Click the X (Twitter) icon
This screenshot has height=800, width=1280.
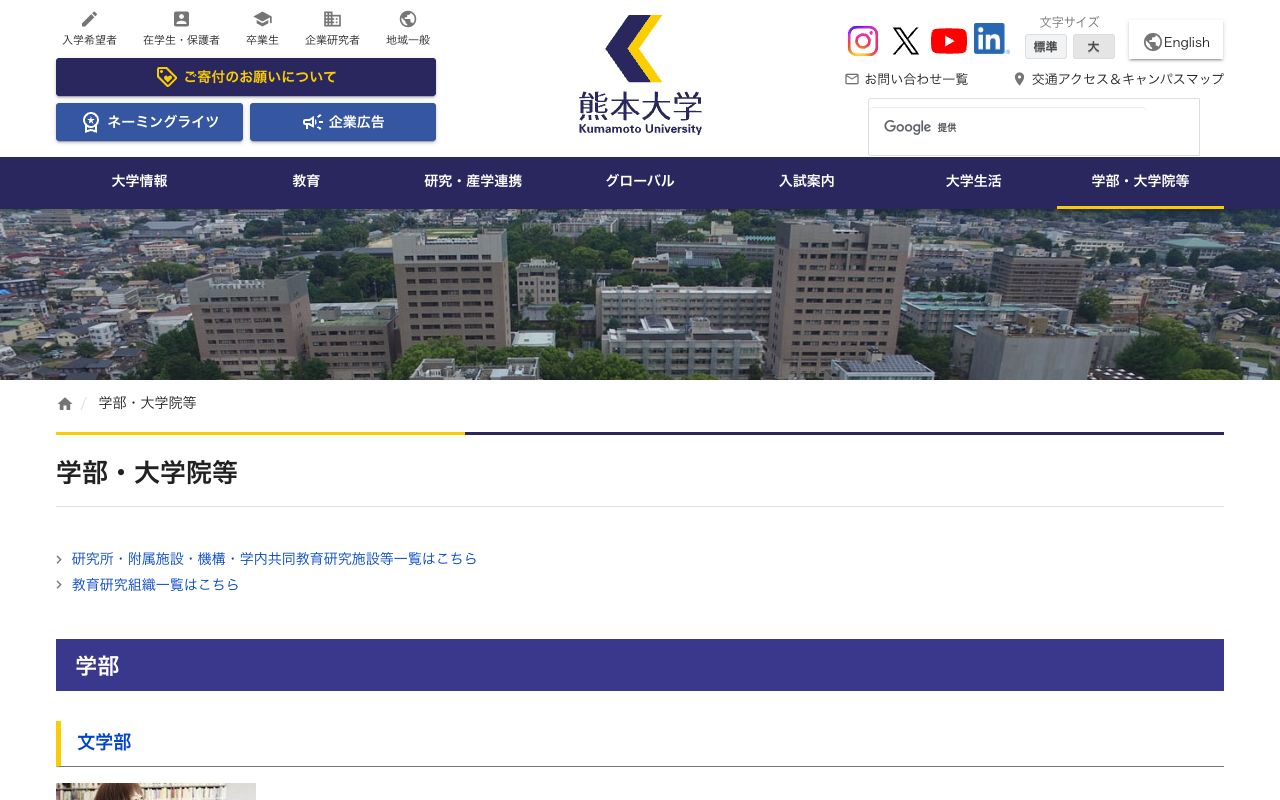906,41
